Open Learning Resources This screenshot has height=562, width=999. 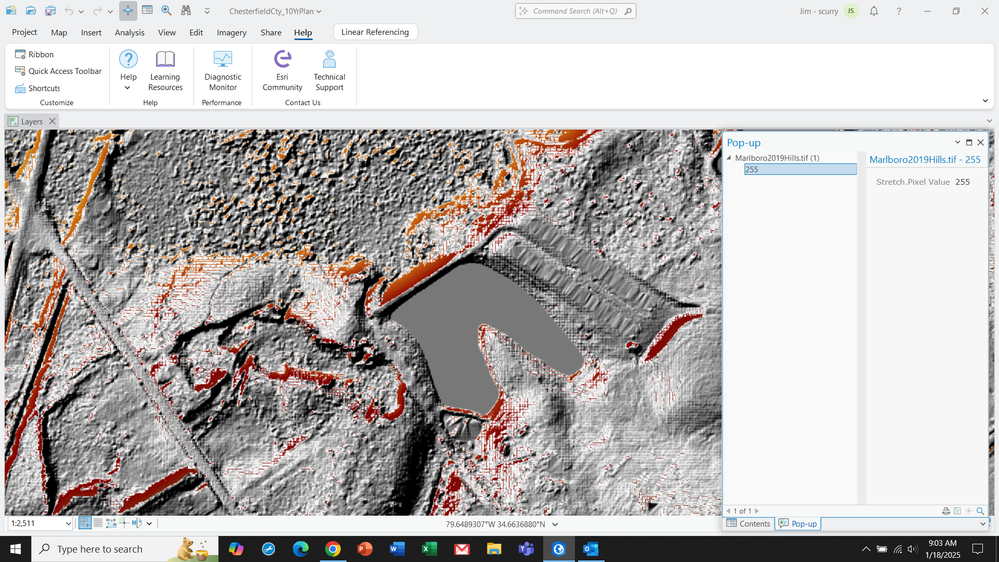point(165,70)
